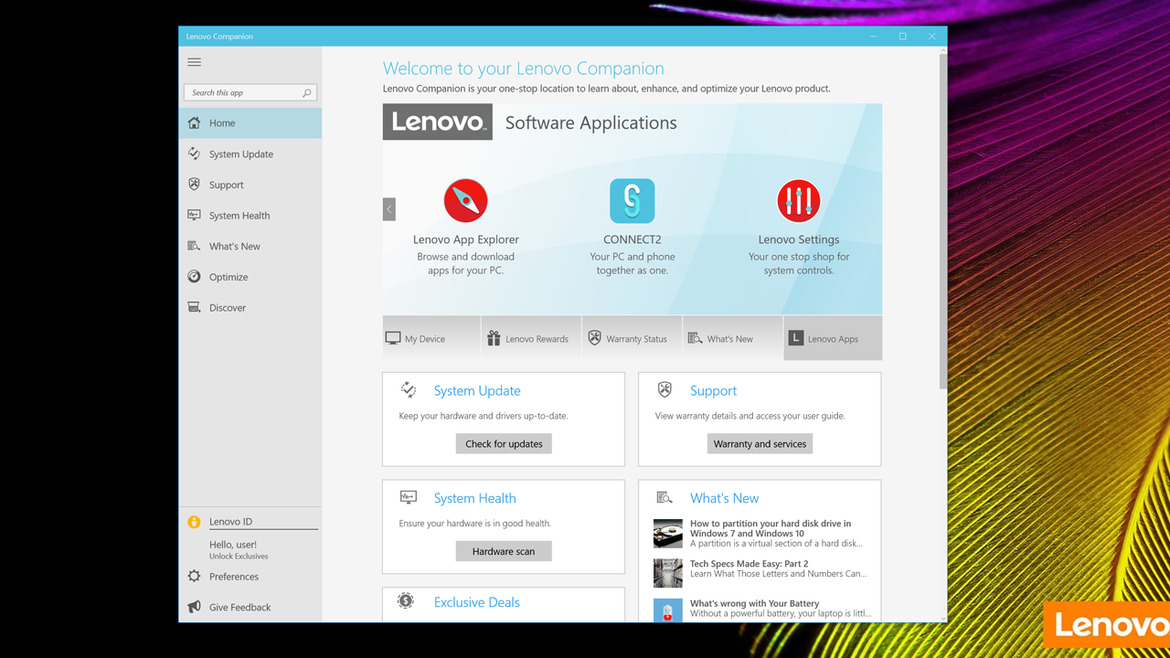
Task: Click the Lenovo logo in the banner
Action: tap(437, 122)
